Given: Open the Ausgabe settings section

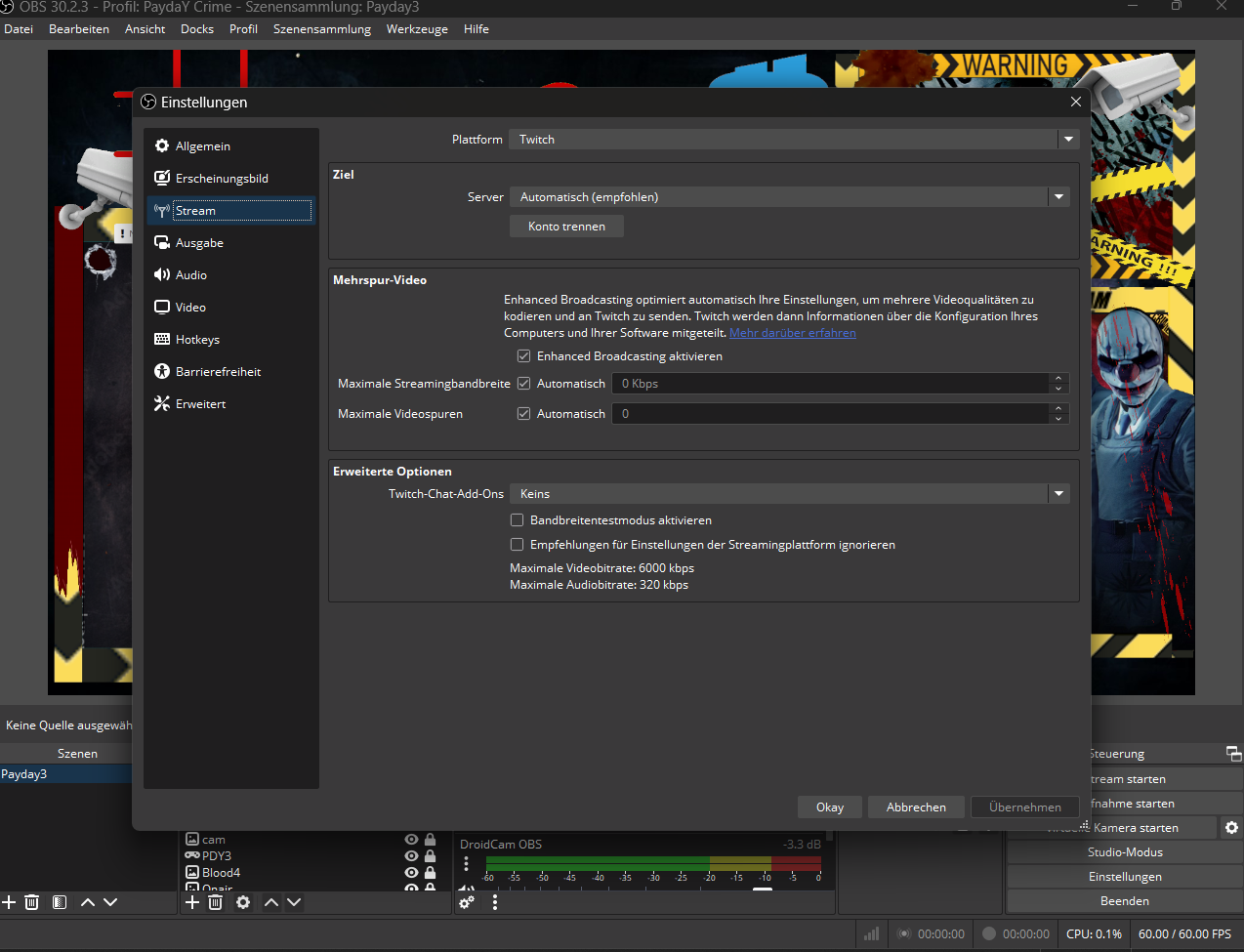Looking at the screenshot, I should [199, 243].
